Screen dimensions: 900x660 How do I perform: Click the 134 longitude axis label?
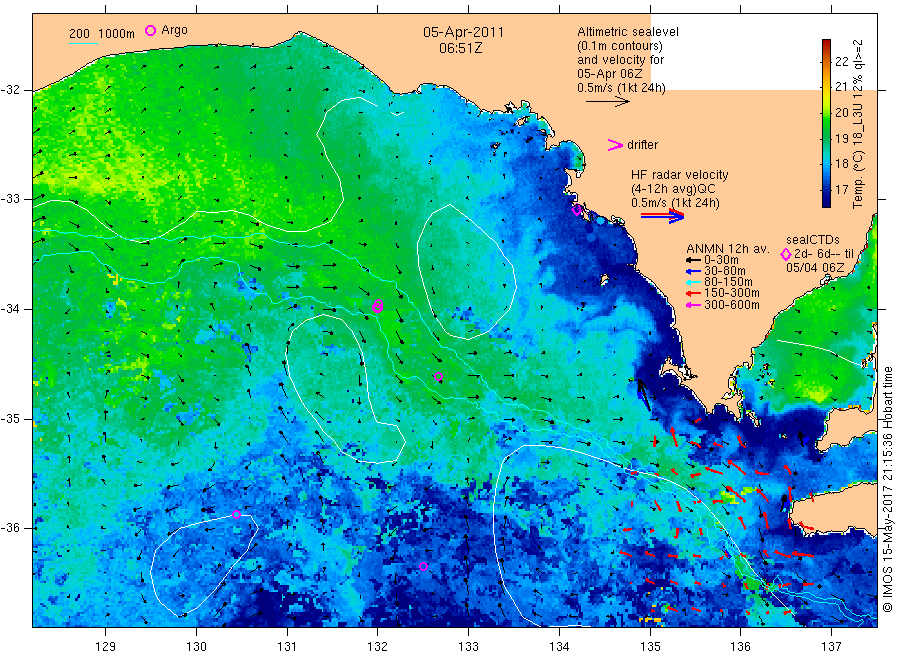click(x=559, y=647)
